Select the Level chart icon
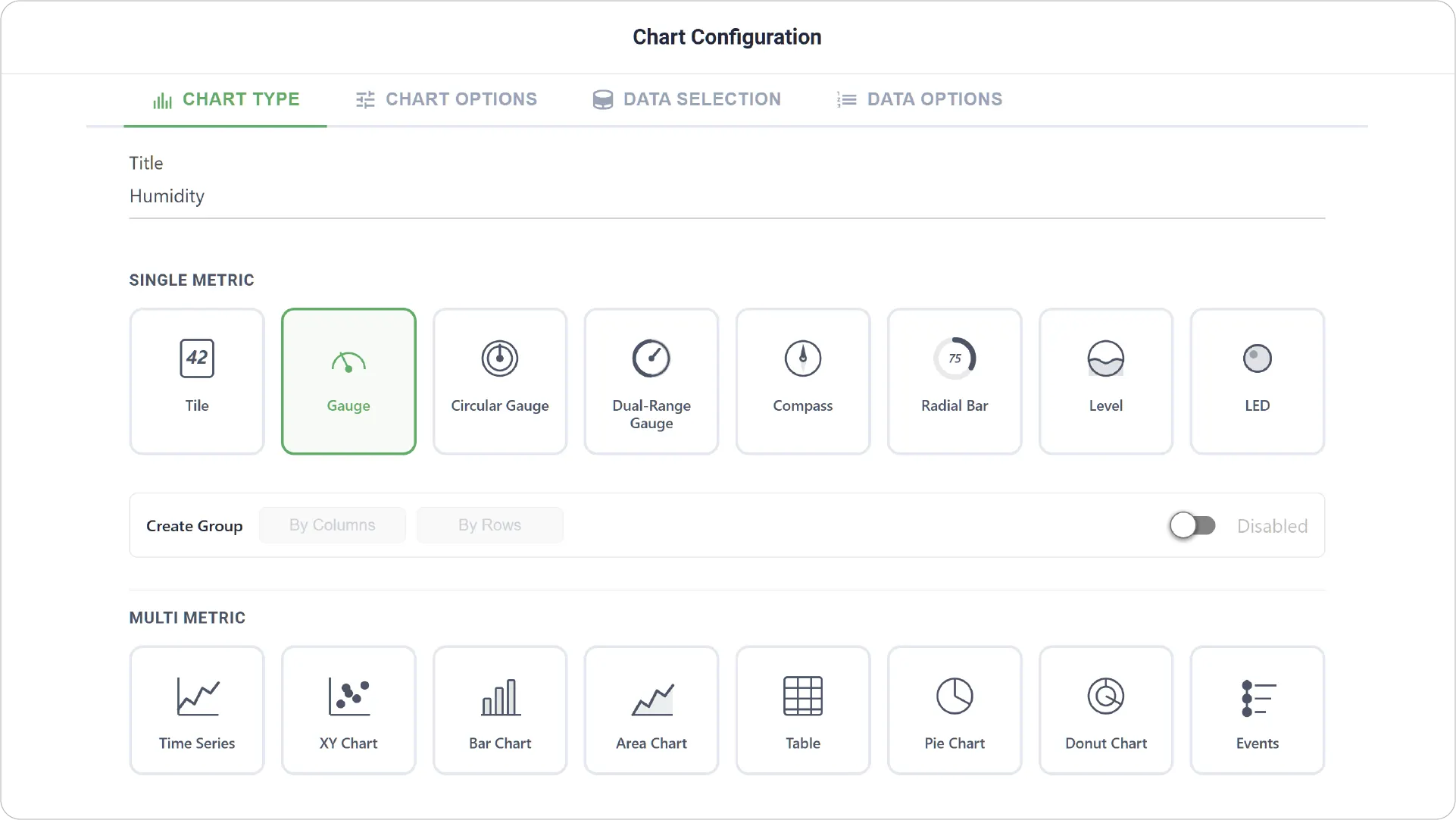Viewport: 1456px width, 820px height. point(1106,358)
